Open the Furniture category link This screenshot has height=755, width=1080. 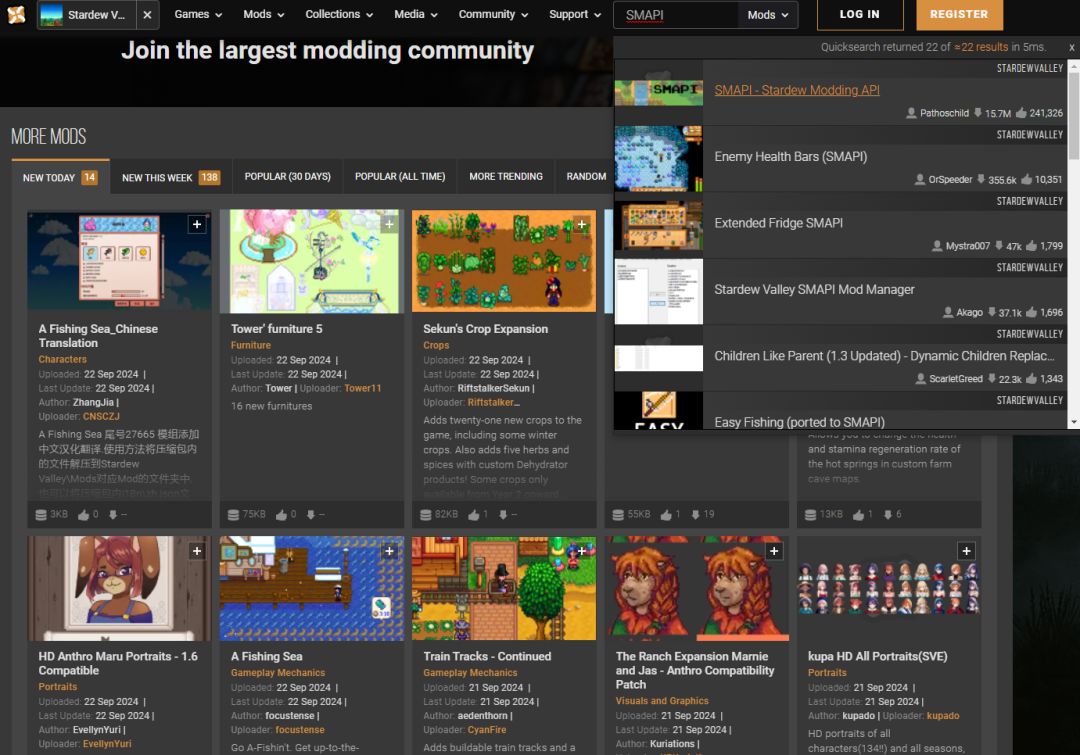coord(251,345)
